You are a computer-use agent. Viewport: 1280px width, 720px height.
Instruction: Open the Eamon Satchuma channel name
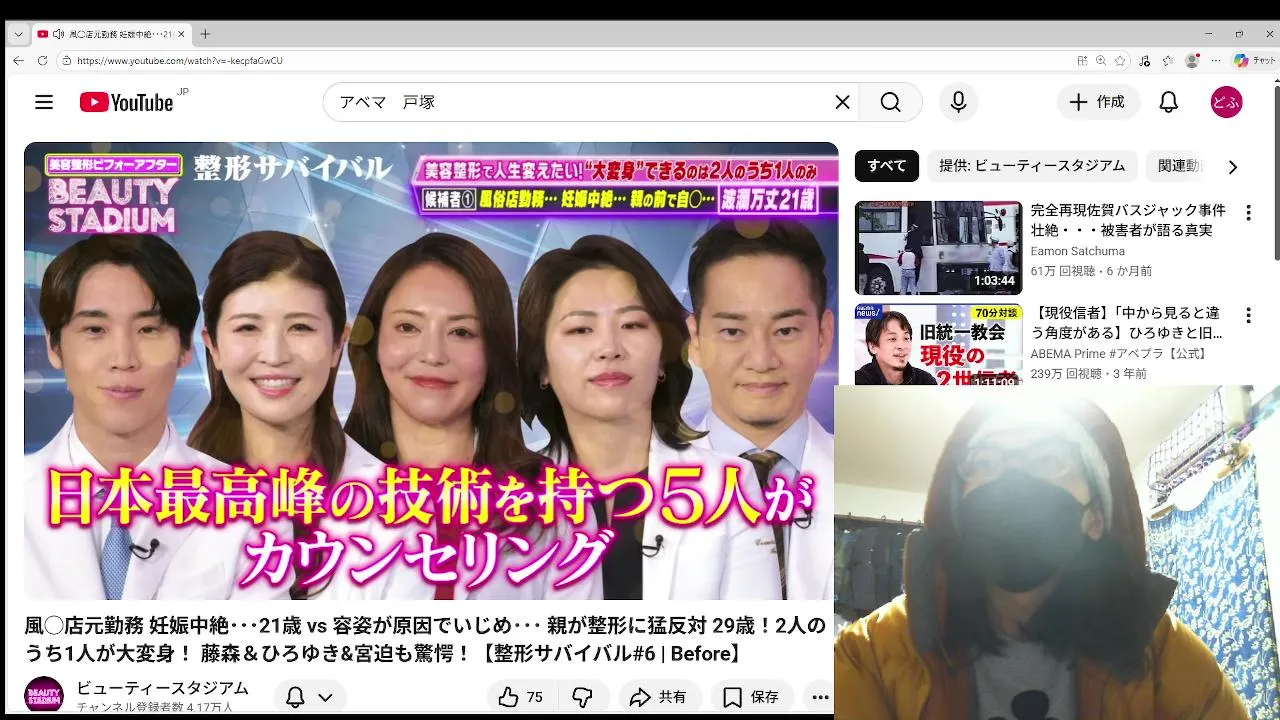1077,251
